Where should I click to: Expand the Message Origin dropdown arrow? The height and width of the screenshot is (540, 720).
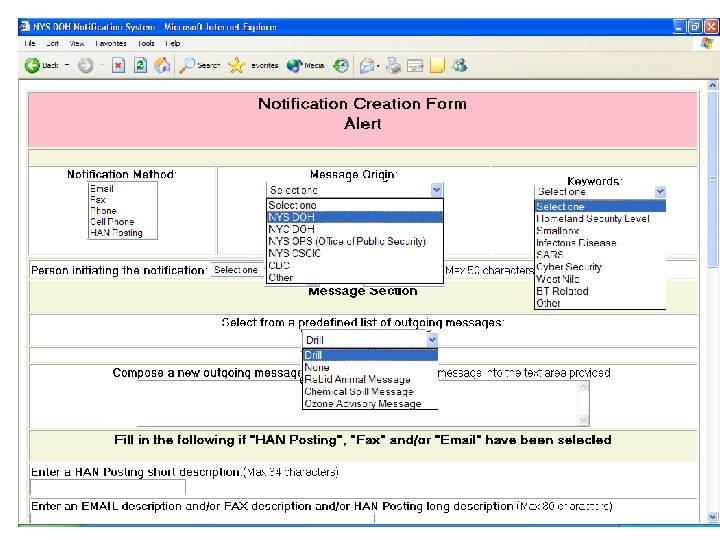(436, 190)
